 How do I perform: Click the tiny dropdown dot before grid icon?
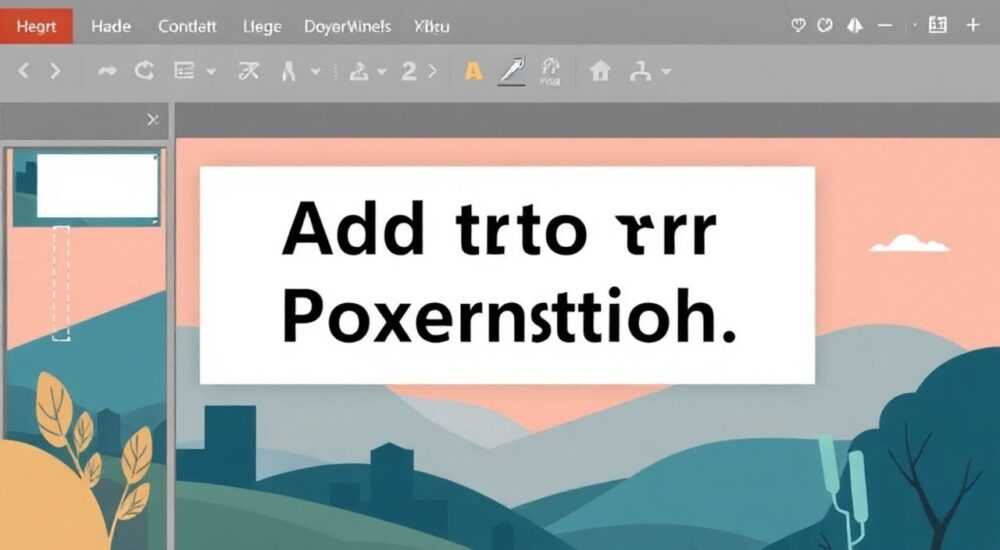click(x=915, y=26)
